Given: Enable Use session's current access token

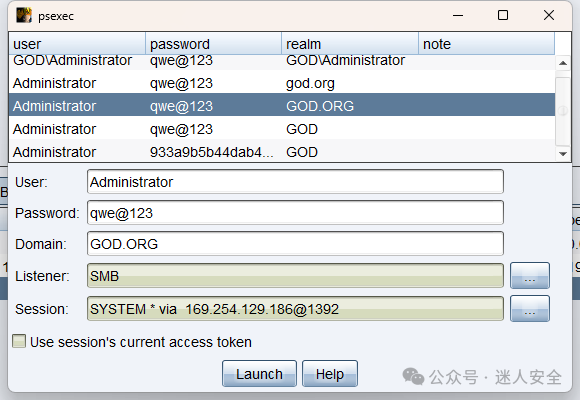Looking at the screenshot, I should [19, 341].
